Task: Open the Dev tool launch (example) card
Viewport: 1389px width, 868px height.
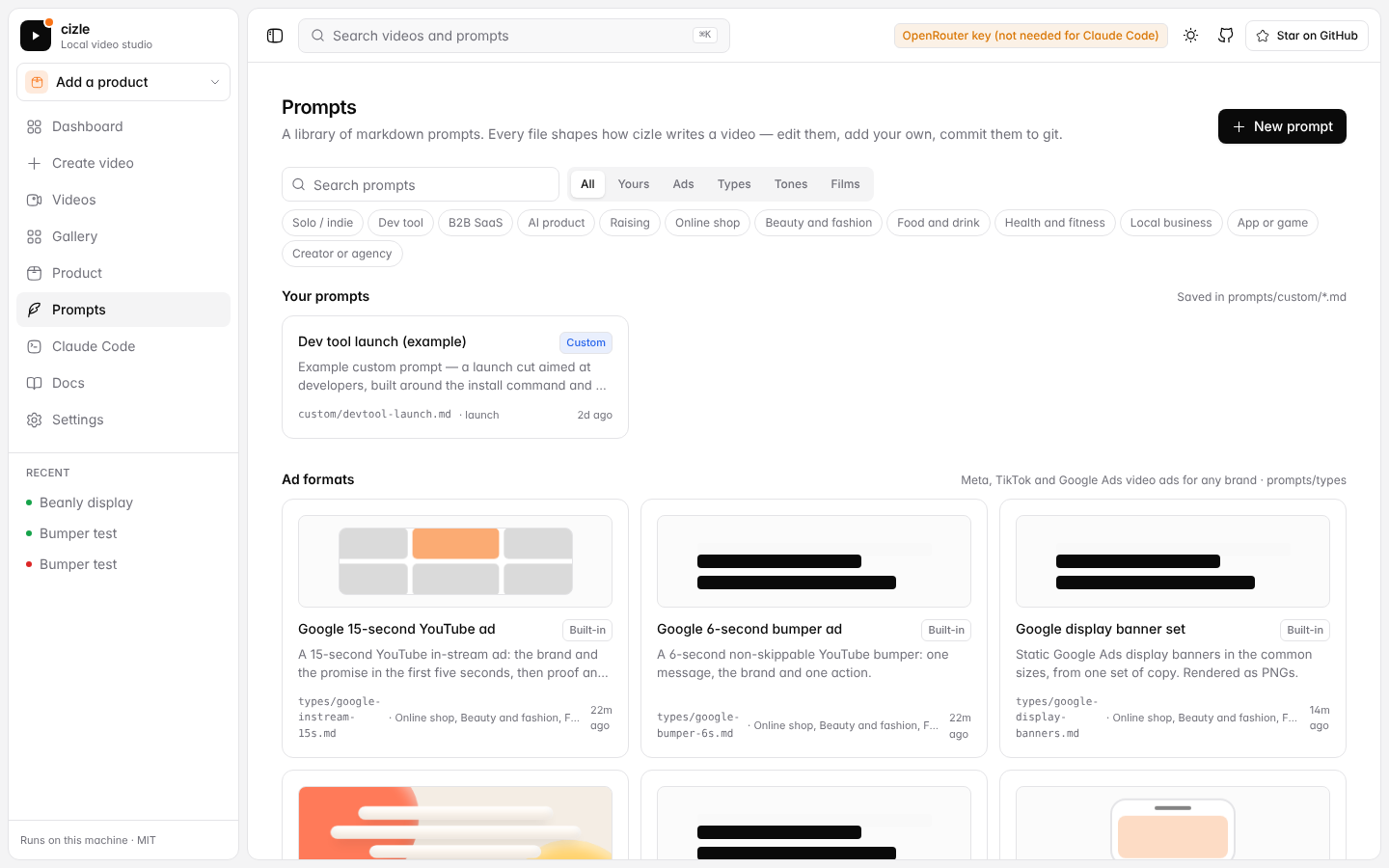Action: point(455,377)
